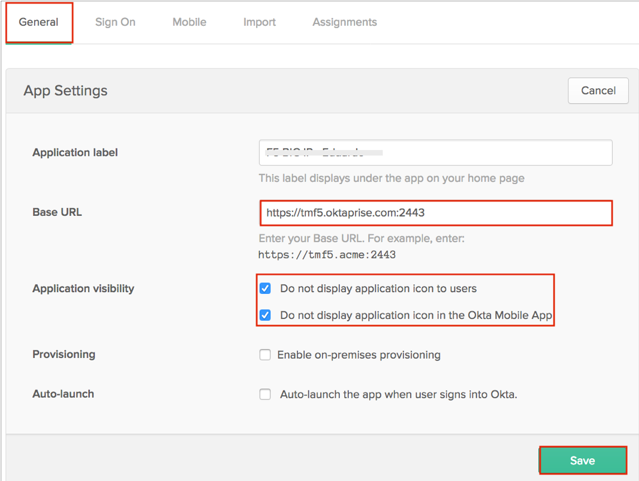Go to the Mobile tab

189,22
